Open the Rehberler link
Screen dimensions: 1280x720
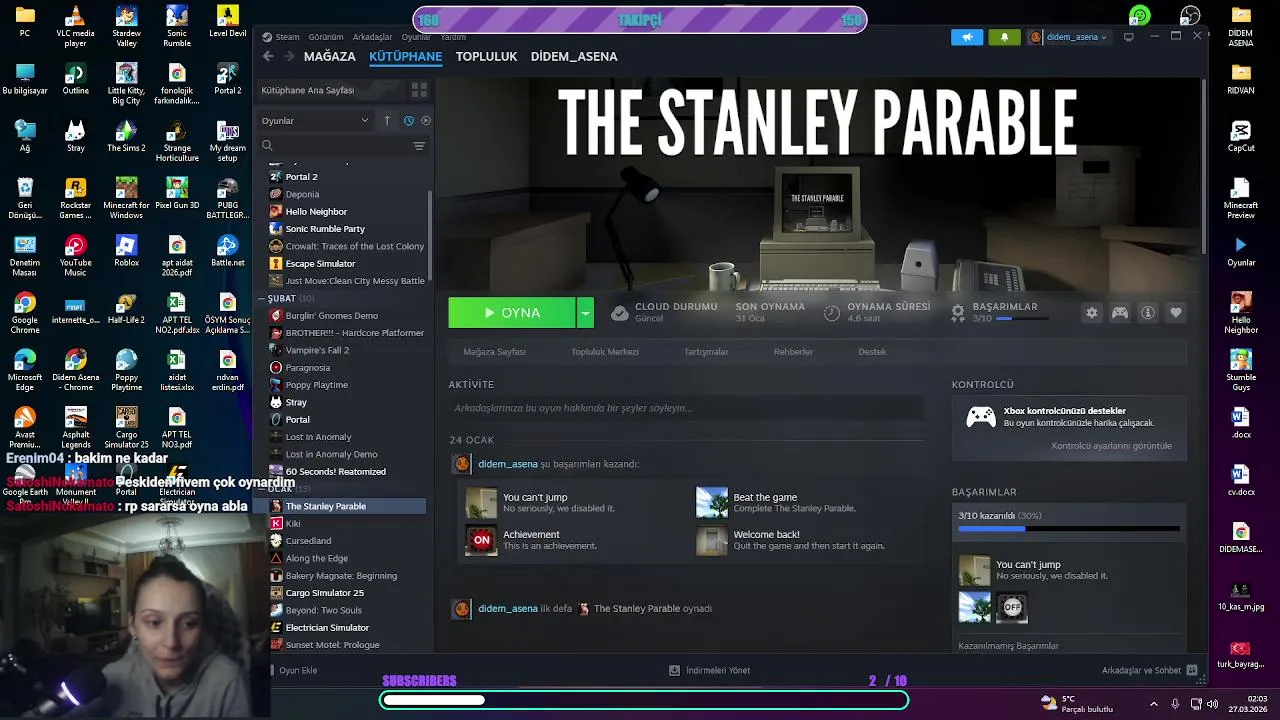[x=793, y=352]
